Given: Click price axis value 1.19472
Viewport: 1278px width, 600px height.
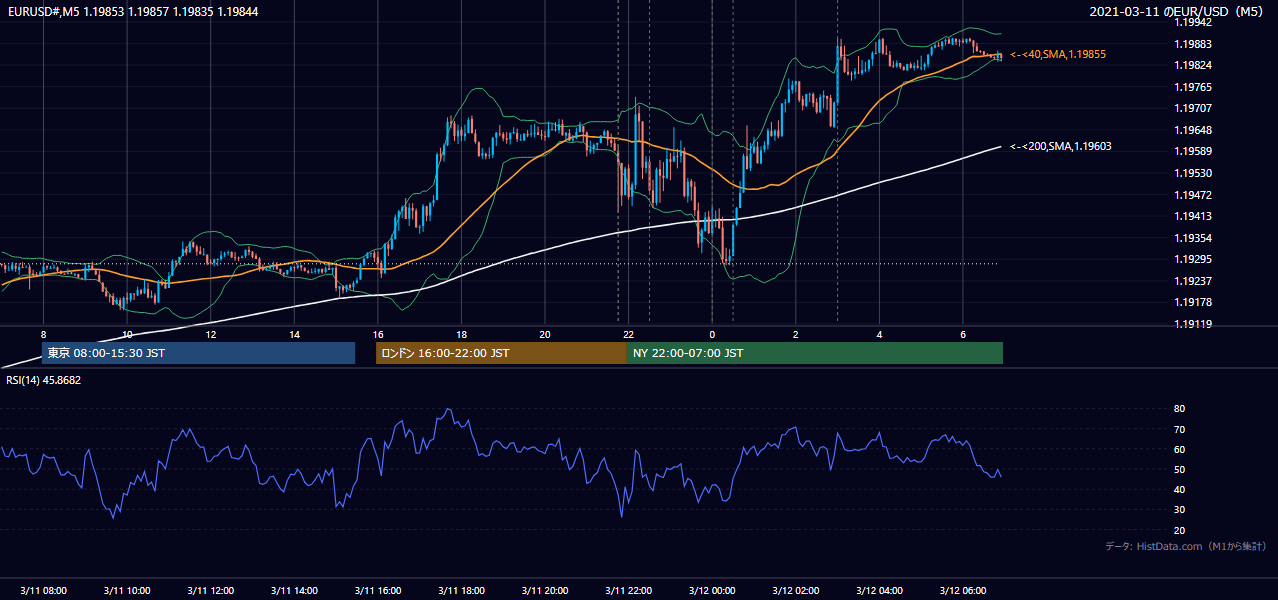Looking at the screenshot, I should [x=1193, y=195].
